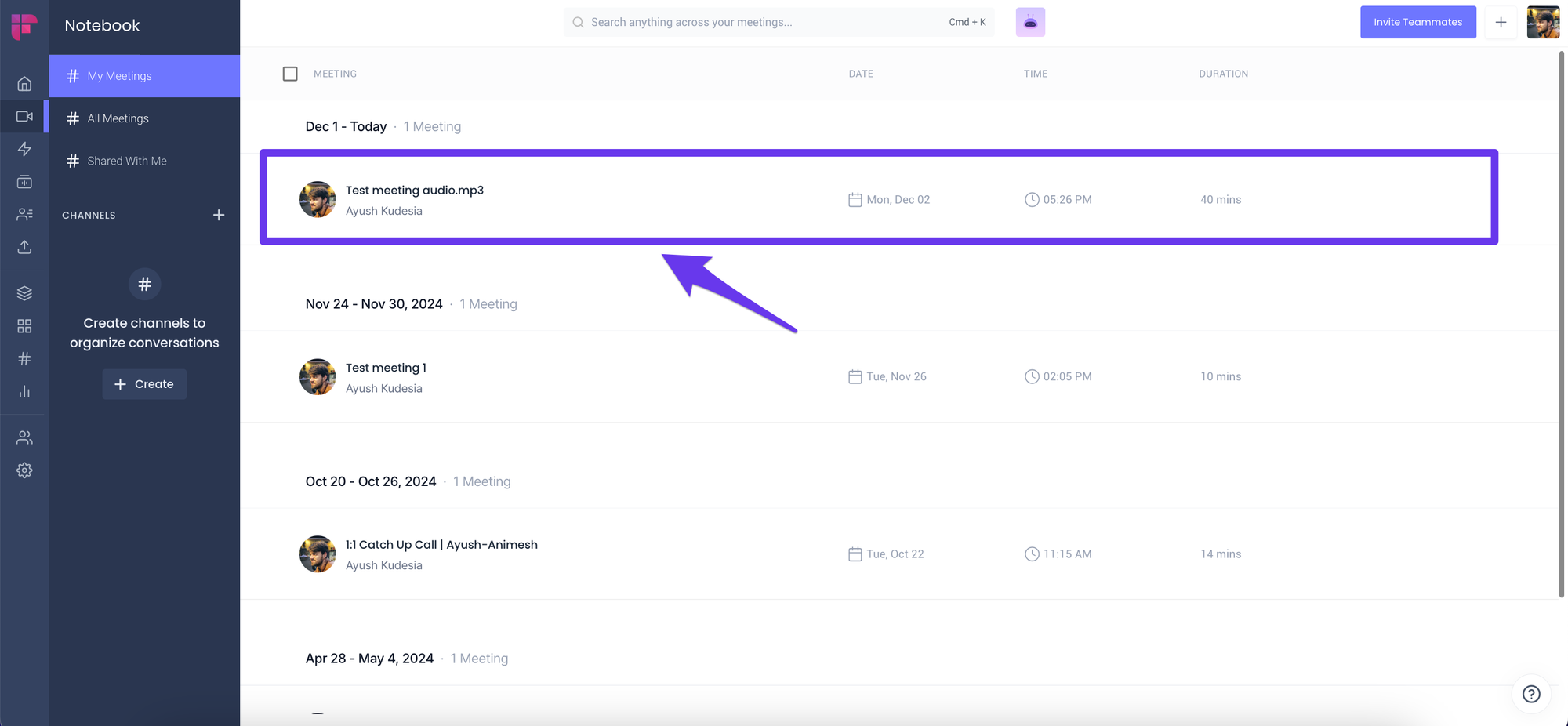Click the CHANNELS section label

coord(89,216)
